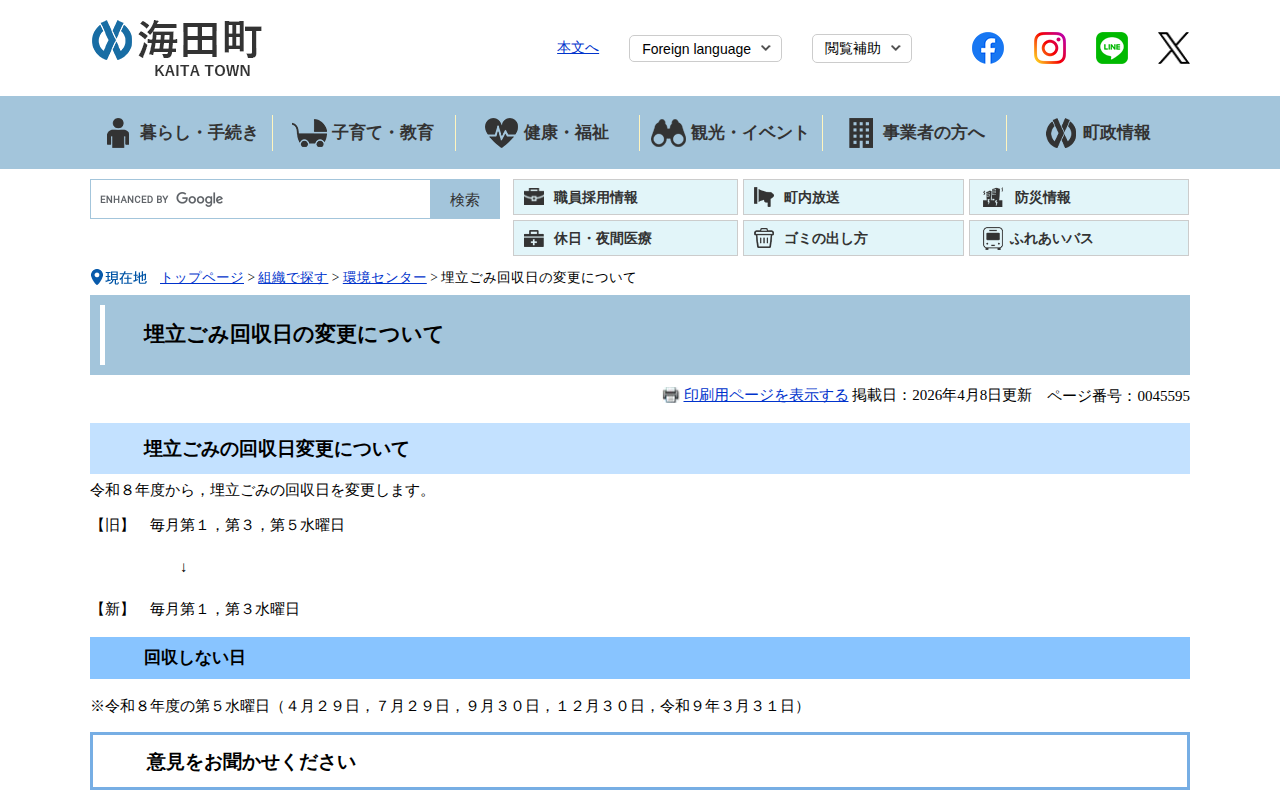Follow the 環境センター breadcrumb link
The image size is (1280, 800).
pos(385,277)
